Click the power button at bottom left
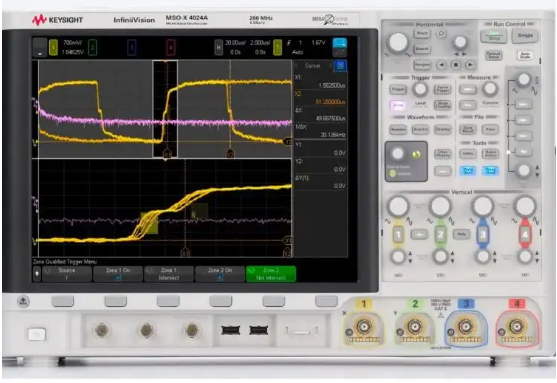Screen dimensions: 557x383 (x=37, y=334)
